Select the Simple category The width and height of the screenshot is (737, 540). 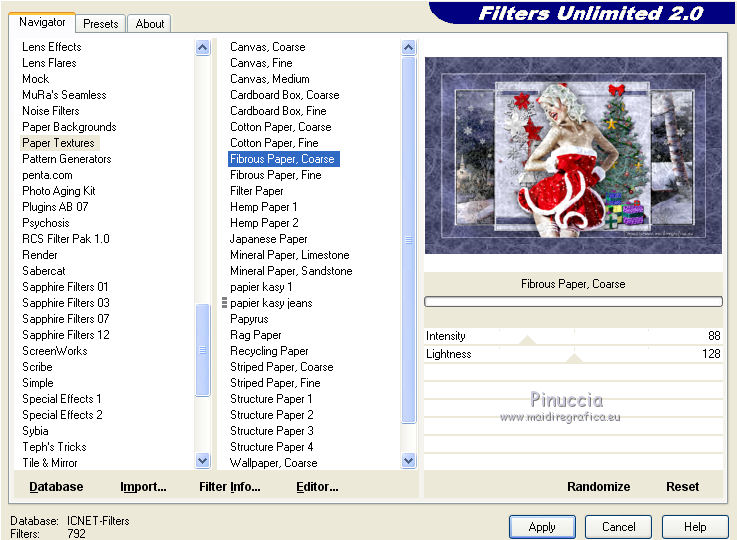click(x=38, y=383)
